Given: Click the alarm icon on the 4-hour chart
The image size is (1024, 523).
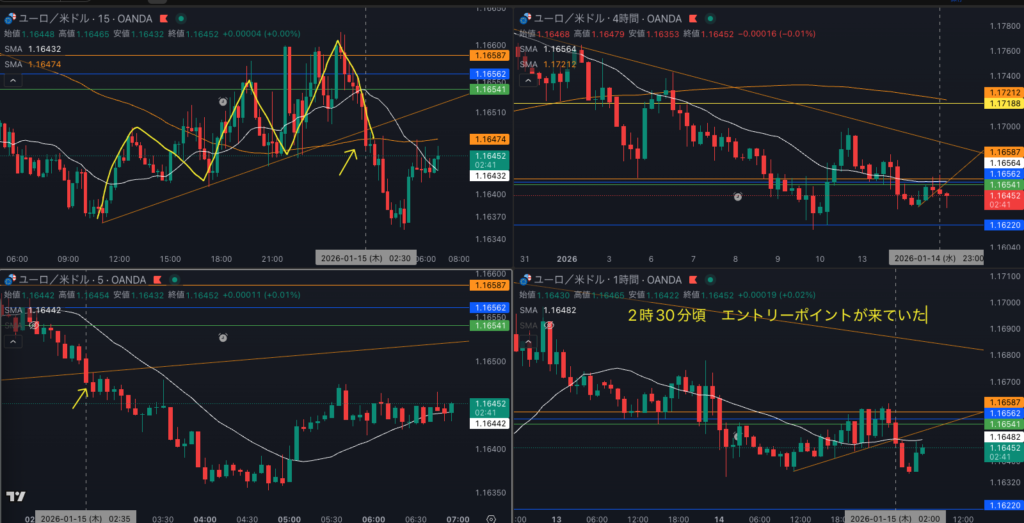Looking at the screenshot, I should coord(738,198).
